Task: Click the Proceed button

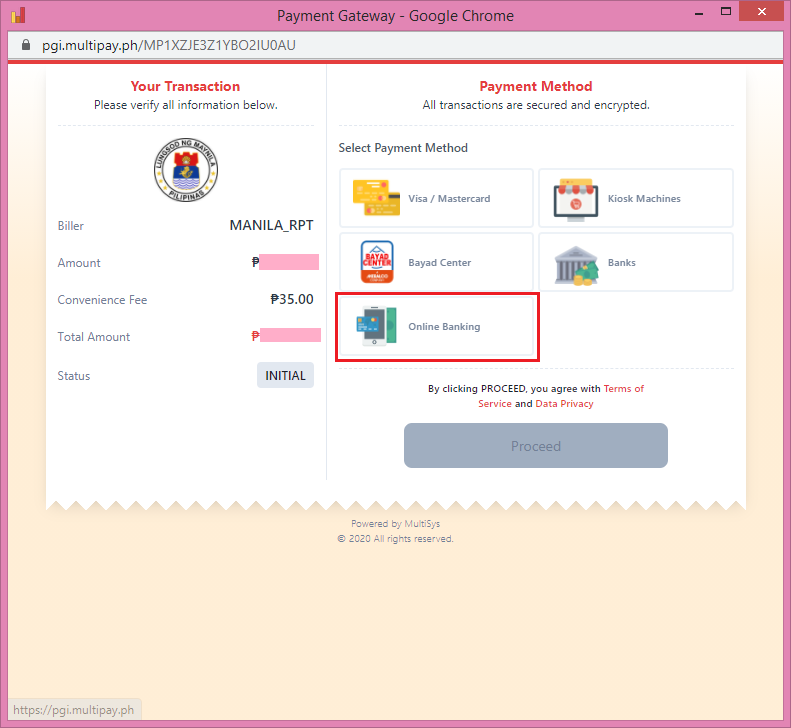Action: pyautogui.click(x=536, y=445)
